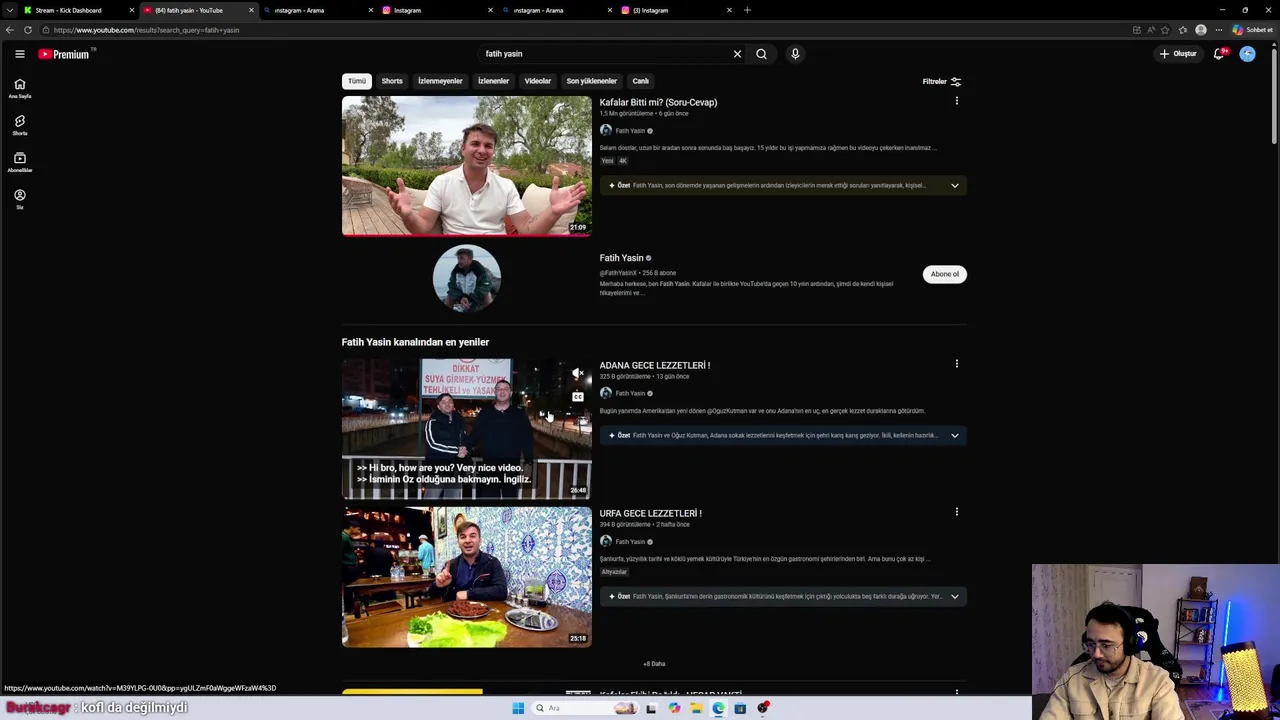Open the Siz (You) sidebar icon

(19, 199)
